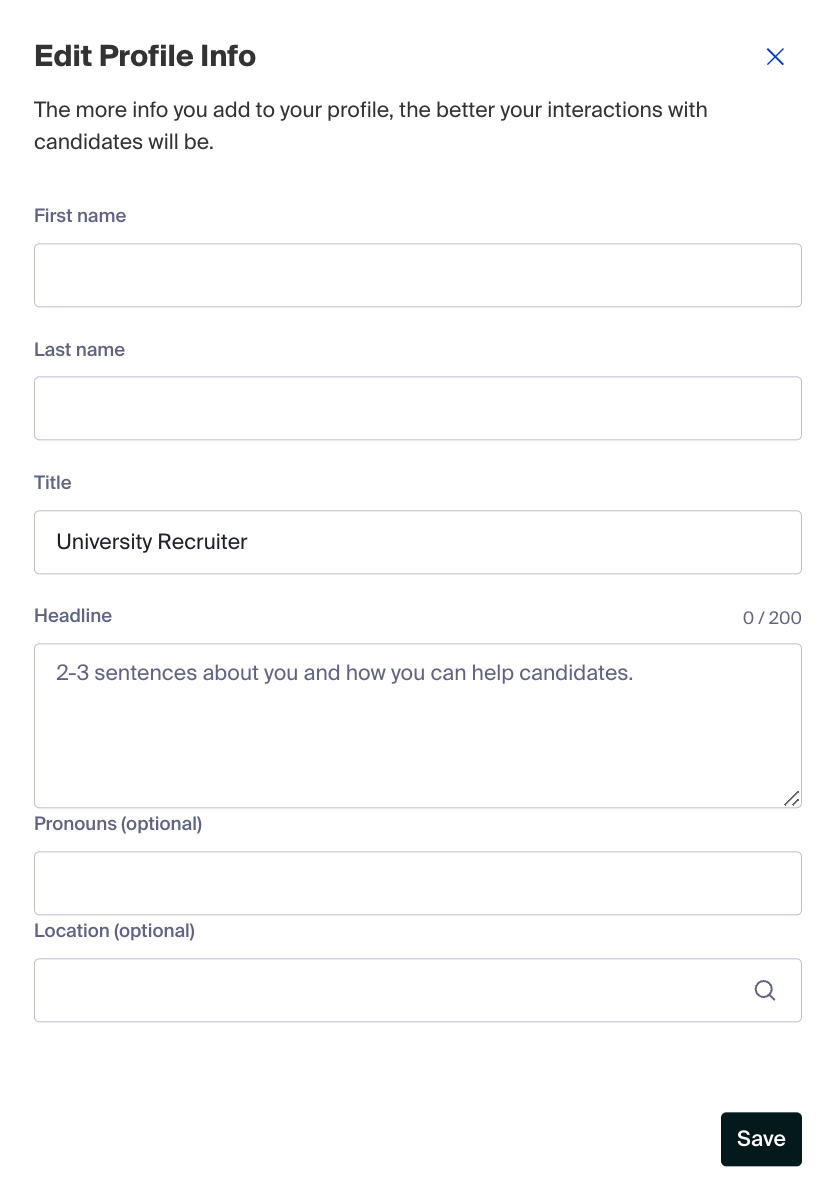Image resolution: width=836 pixels, height=1192 pixels.
Task: Click the Last name label
Action: coord(79,350)
